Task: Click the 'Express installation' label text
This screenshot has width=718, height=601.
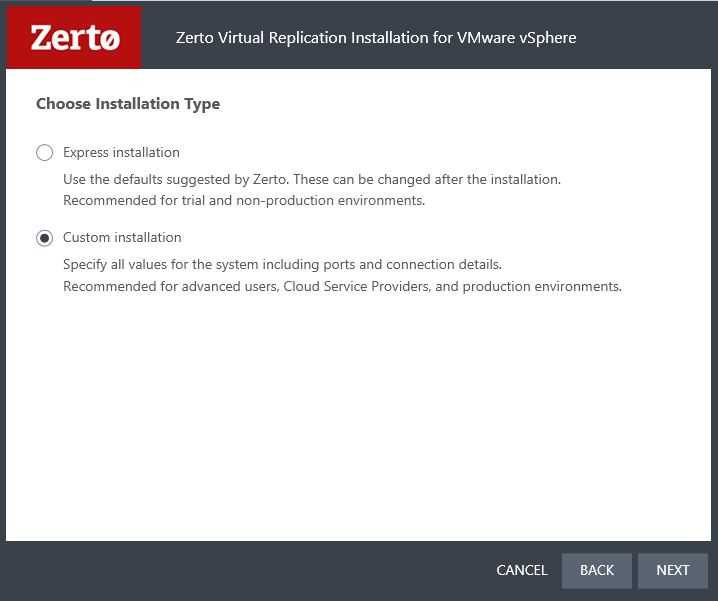Action: pos(121,153)
